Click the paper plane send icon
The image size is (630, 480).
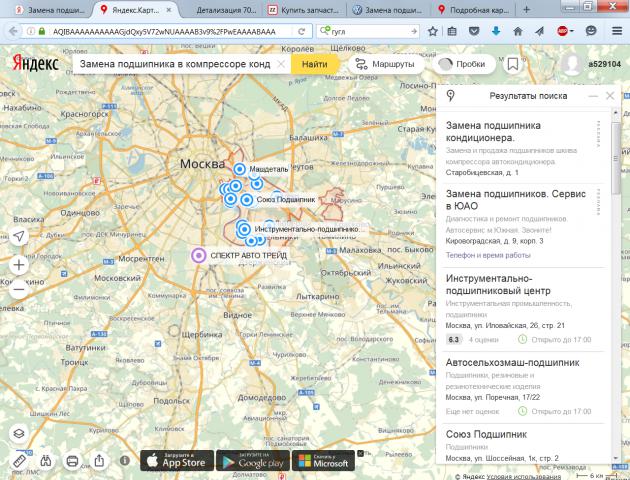540,31
